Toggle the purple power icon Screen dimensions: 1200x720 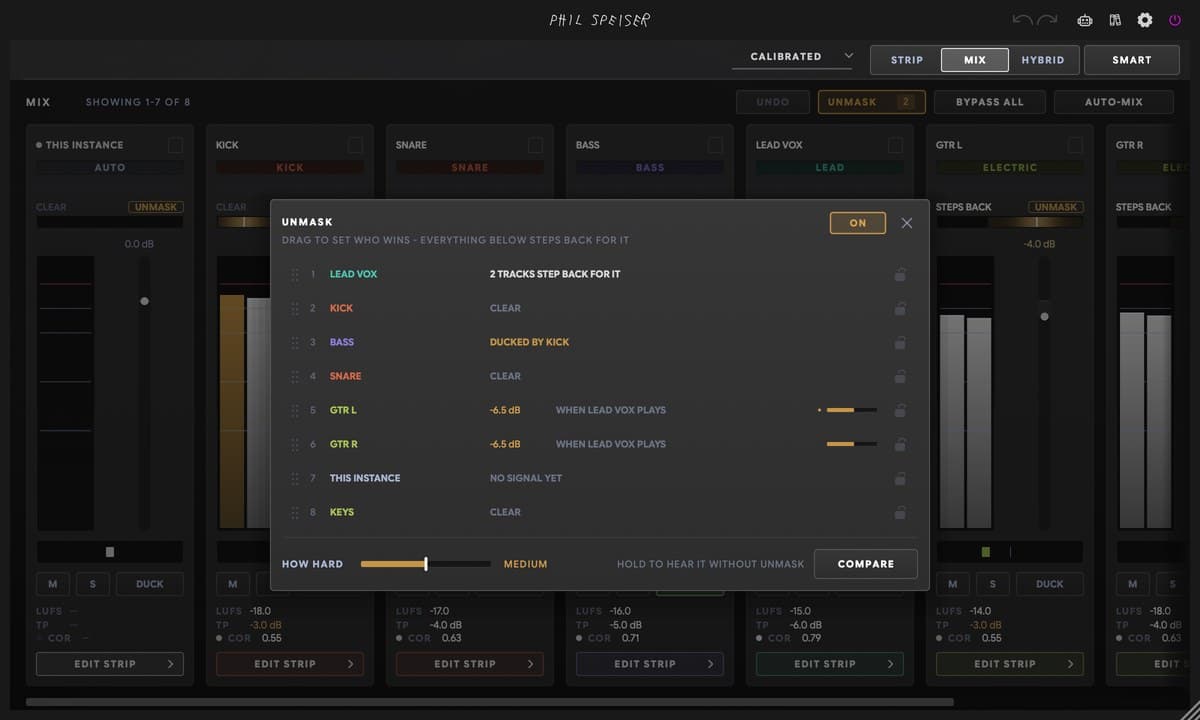(x=1174, y=20)
